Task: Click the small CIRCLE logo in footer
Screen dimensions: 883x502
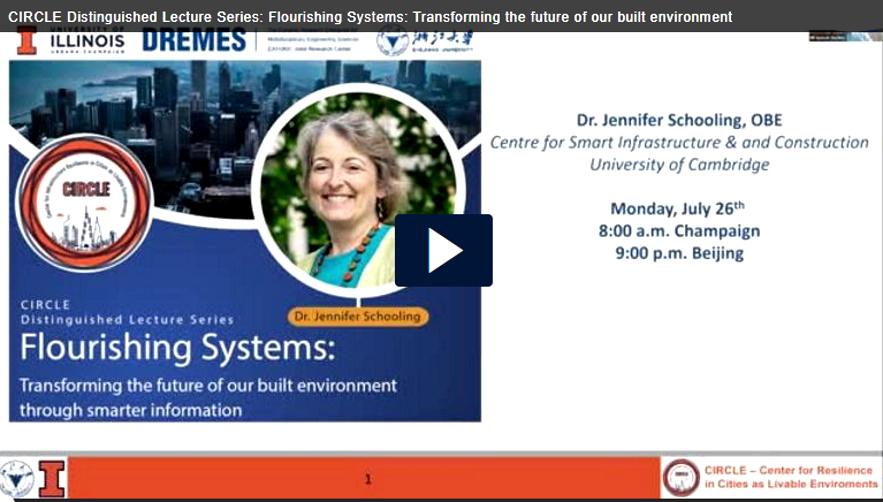Action: [x=681, y=478]
